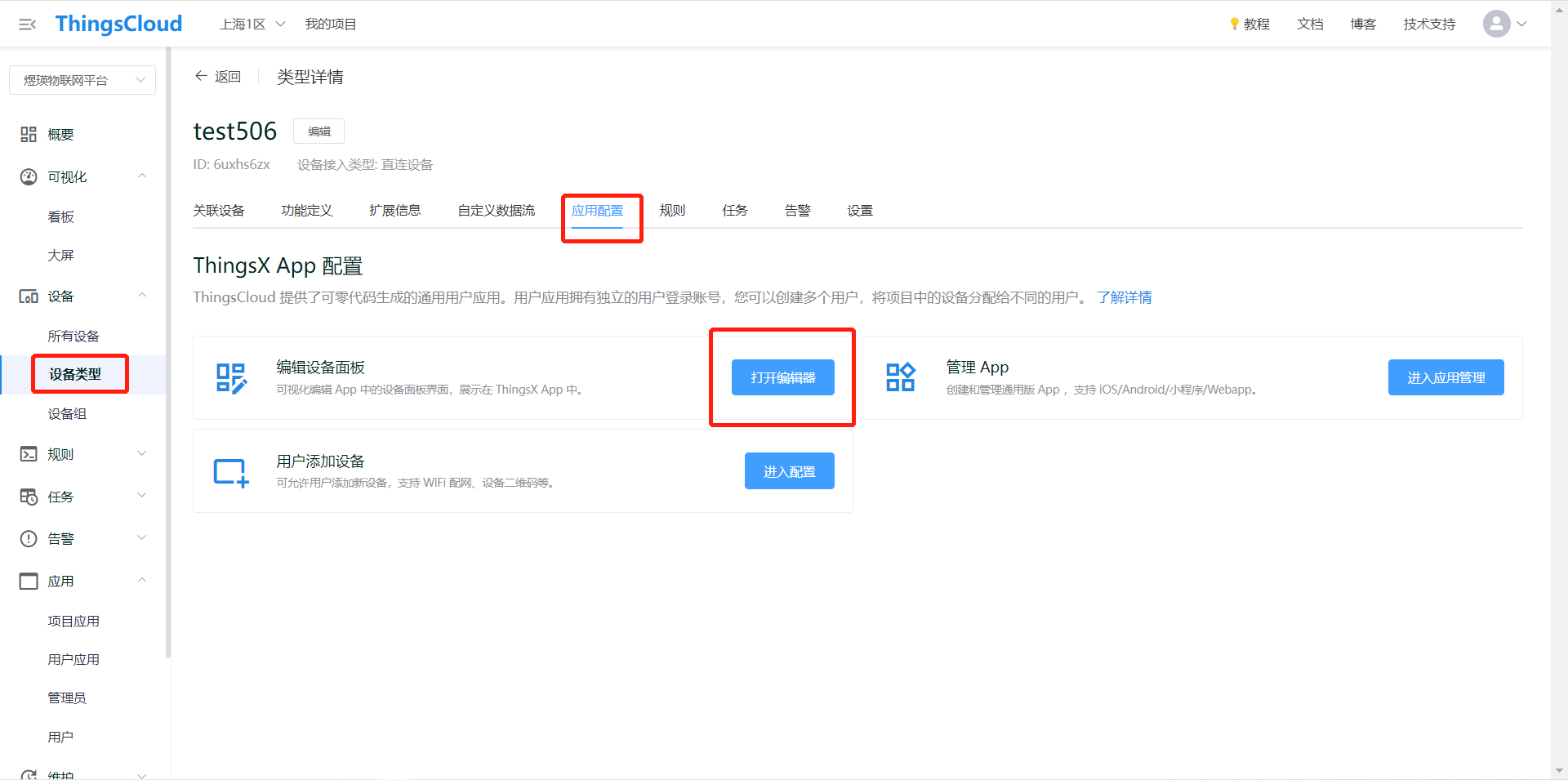Click the 打开编辑器 button

783,377
